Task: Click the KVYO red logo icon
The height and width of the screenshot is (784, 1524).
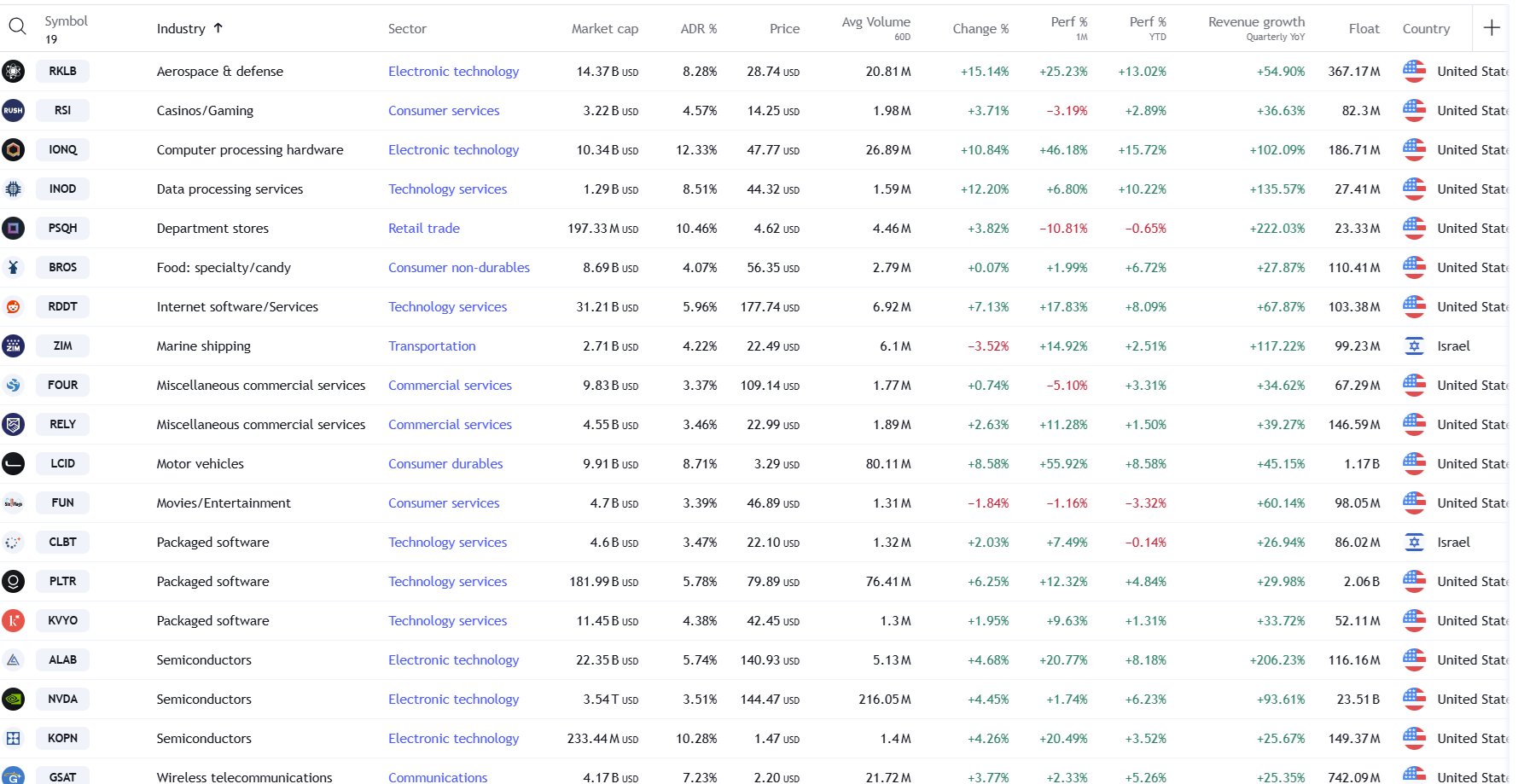Action: [x=14, y=621]
